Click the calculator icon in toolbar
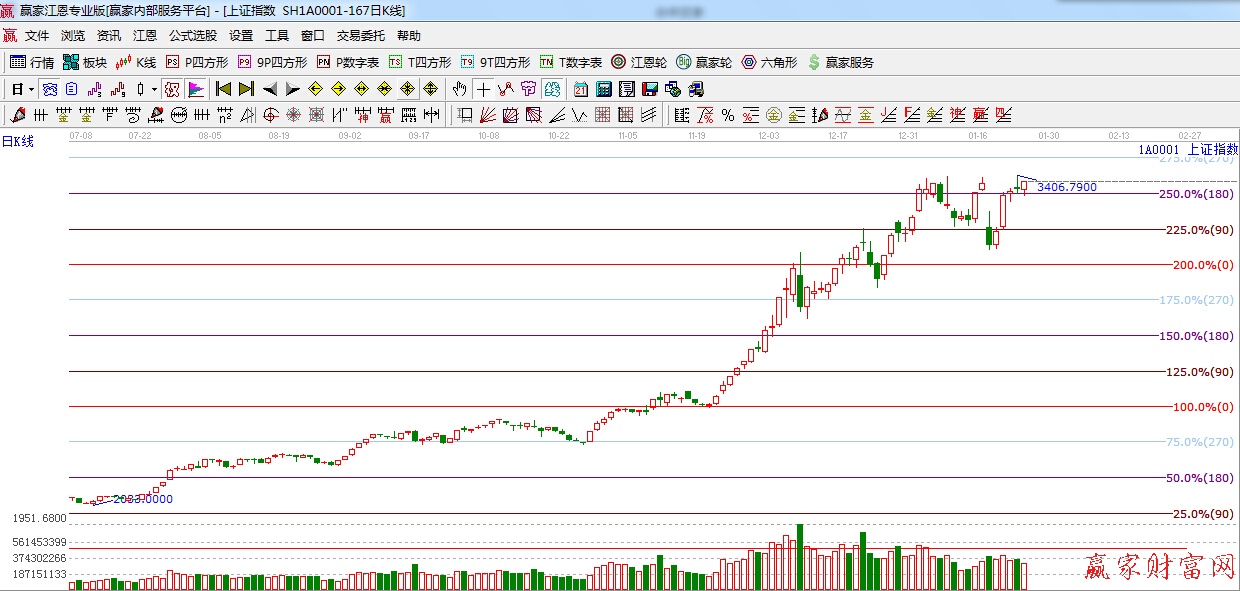Viewport: 1240px width, 591px height. [x=605, y=89]
